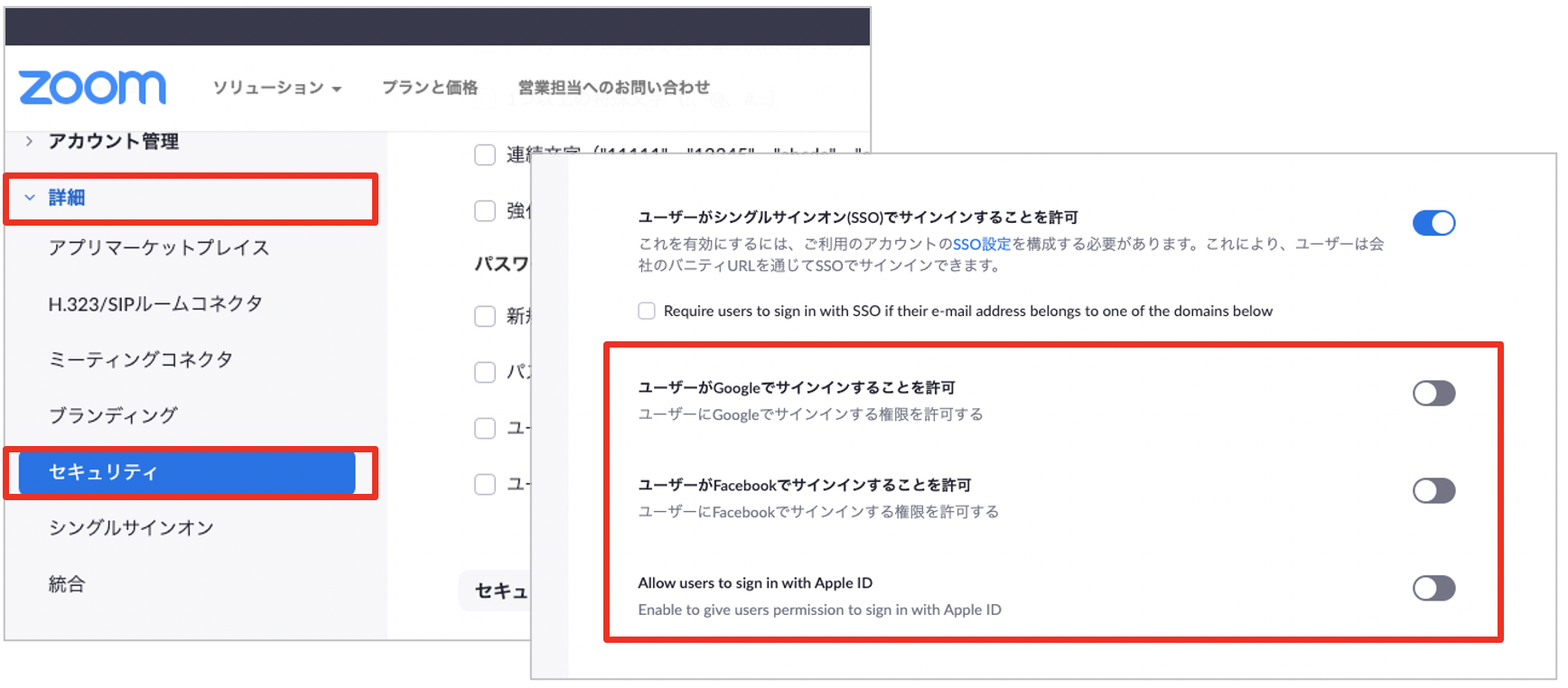1568x688 pixels.
Task: Open ブランディング in sidebar
Action: [x=113, y=415]
